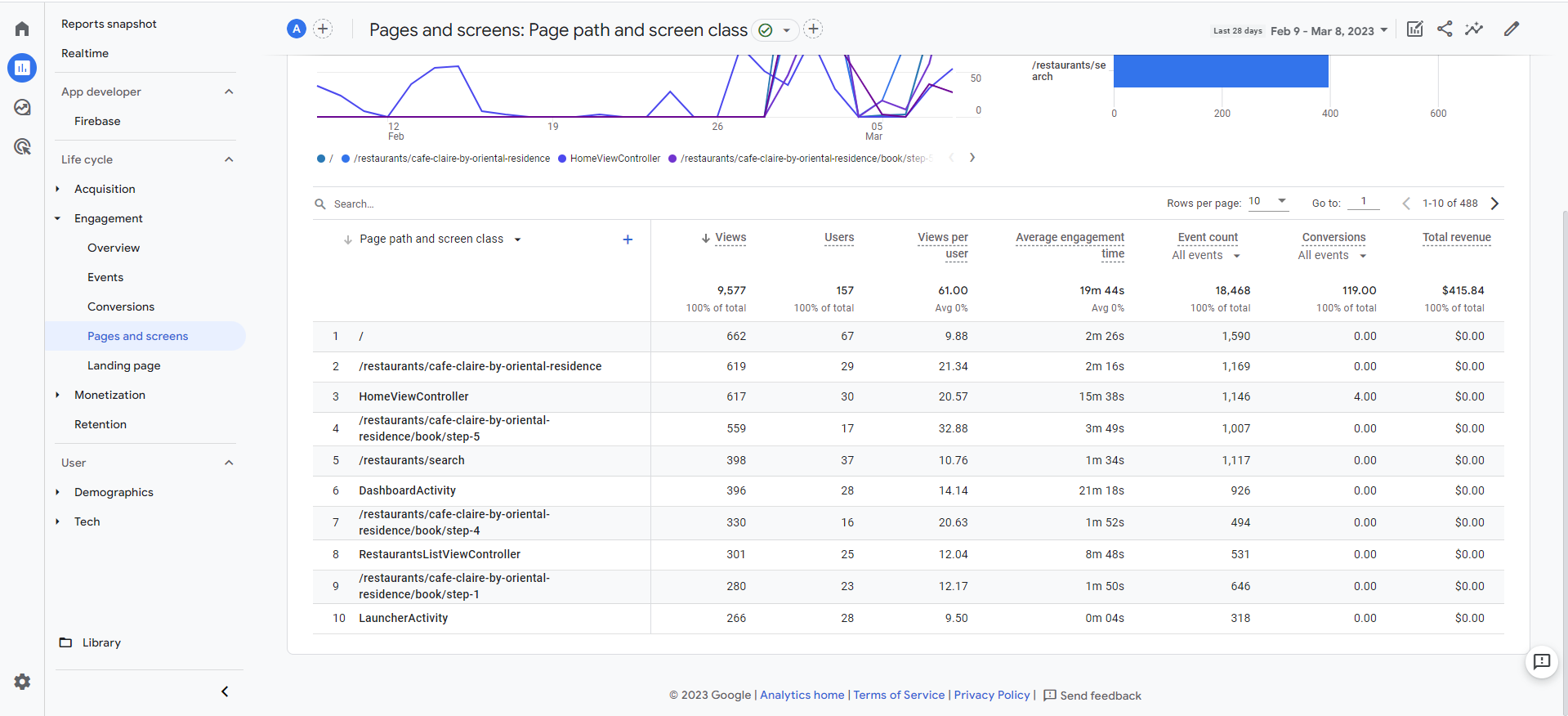Click the Edit comparisons chart icon
This screenshot has width=1568, height=716.
(1415, 29)
